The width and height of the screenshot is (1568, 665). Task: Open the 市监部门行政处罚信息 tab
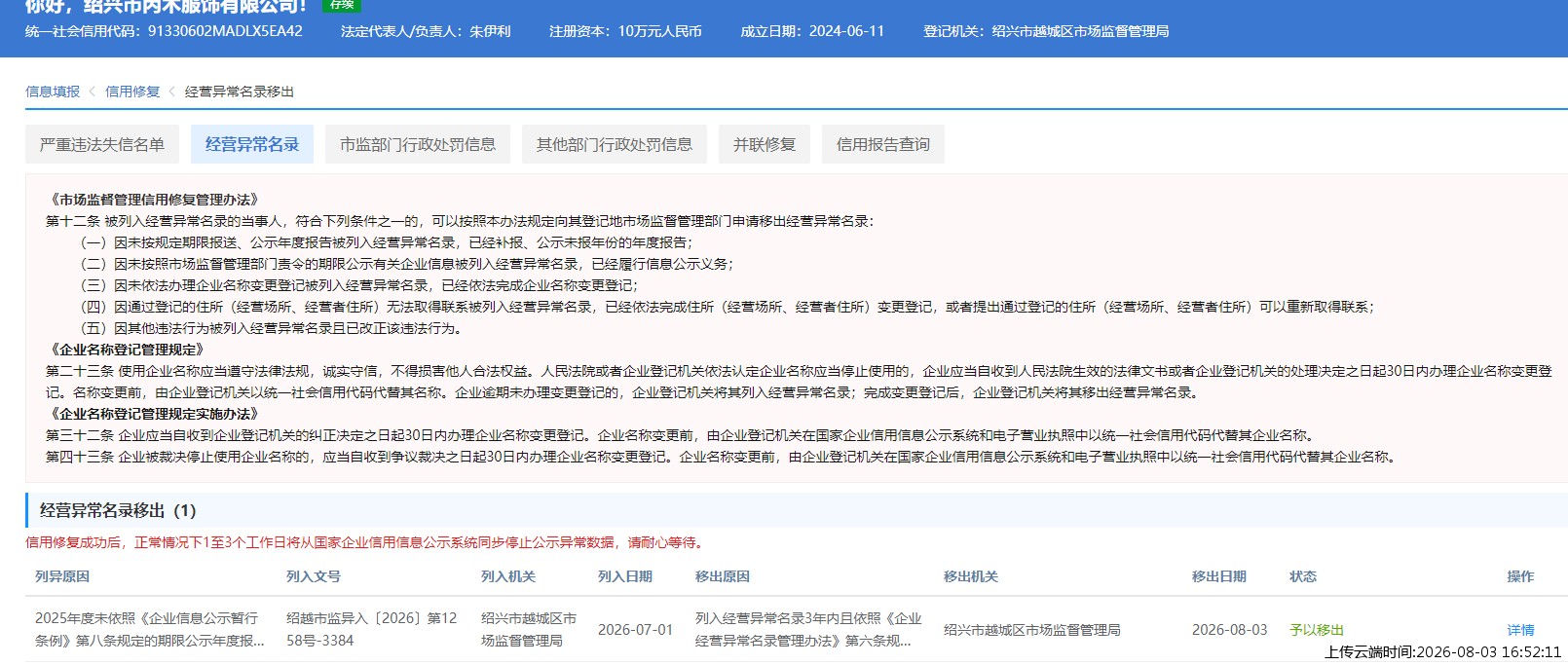[418, 144]
